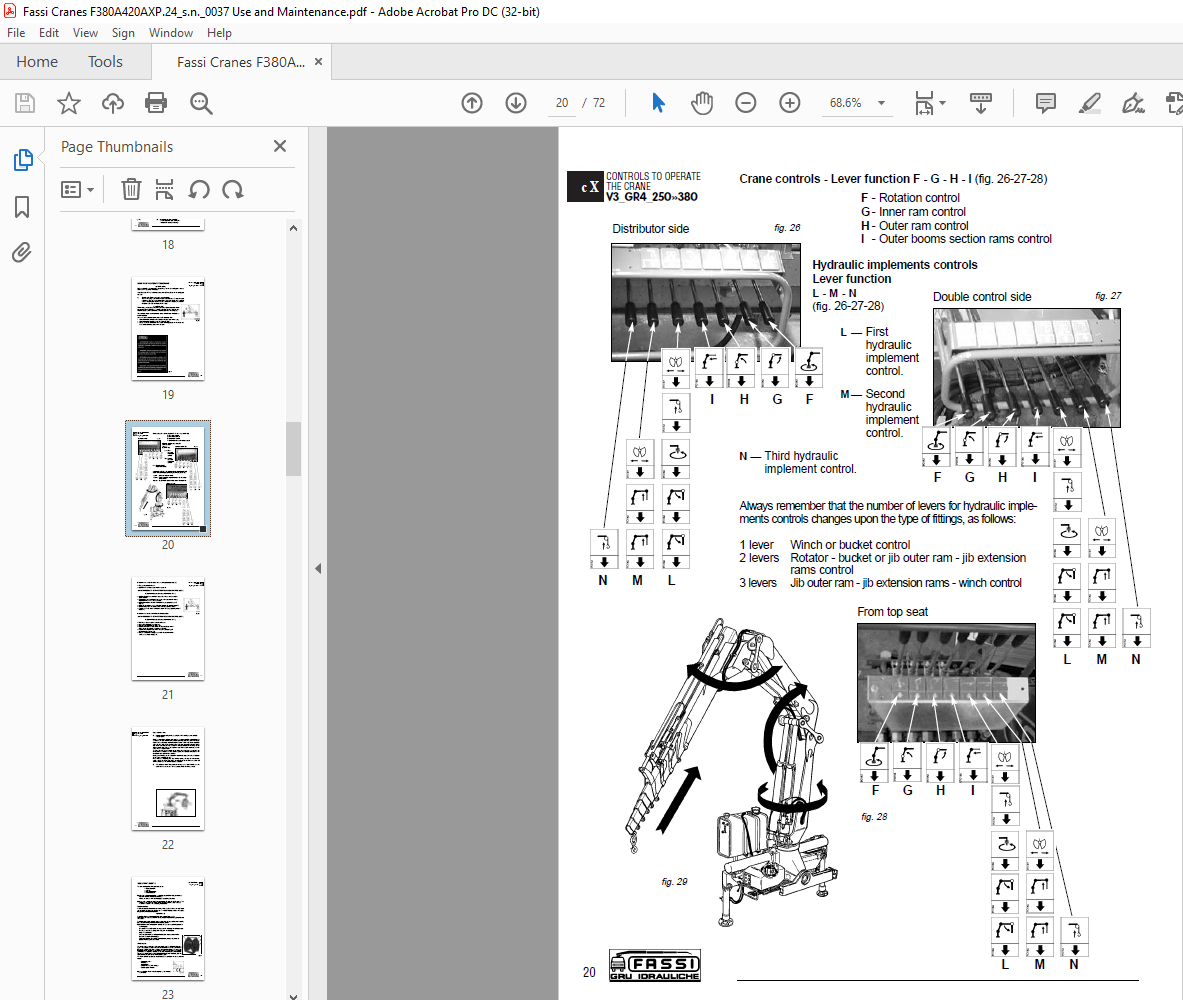Collapse the navigation pane with the arrow
Image resolution: width=1183 pixels, height=1000 pixels.
coord(318,568)
